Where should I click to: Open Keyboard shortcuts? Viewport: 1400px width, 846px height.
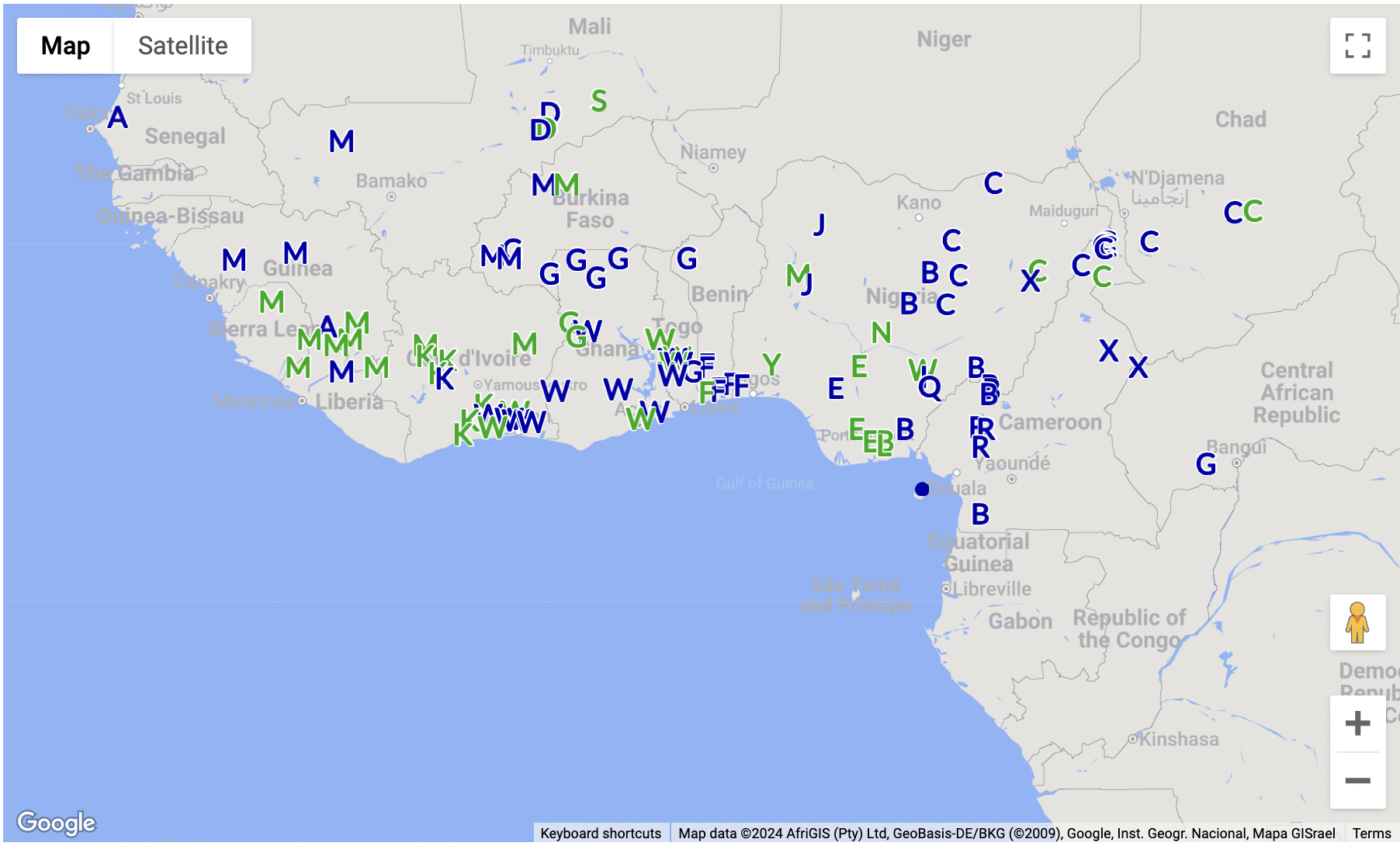pyautogui.click(x=601, y=834)
